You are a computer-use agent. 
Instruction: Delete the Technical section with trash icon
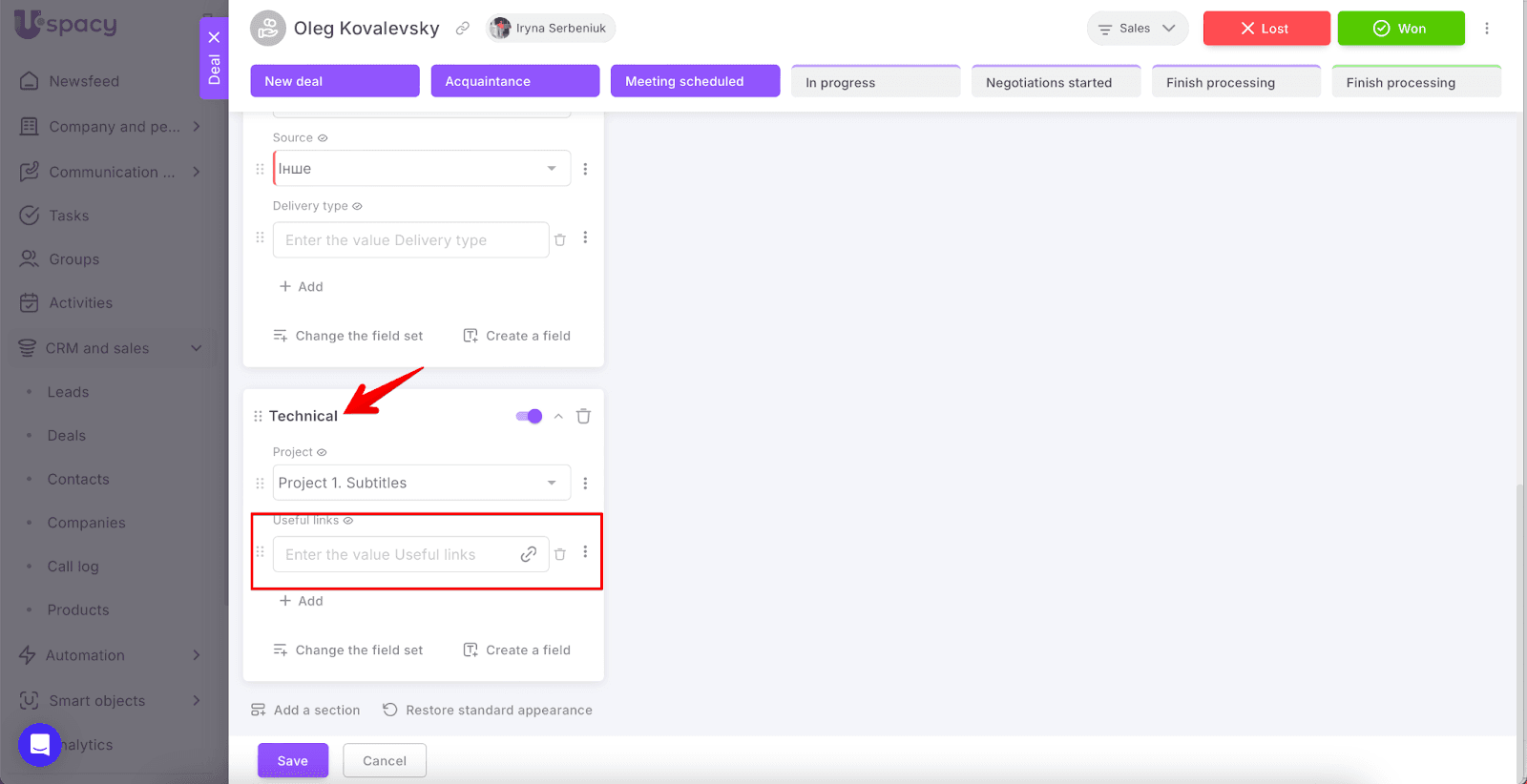click(583, 416)
